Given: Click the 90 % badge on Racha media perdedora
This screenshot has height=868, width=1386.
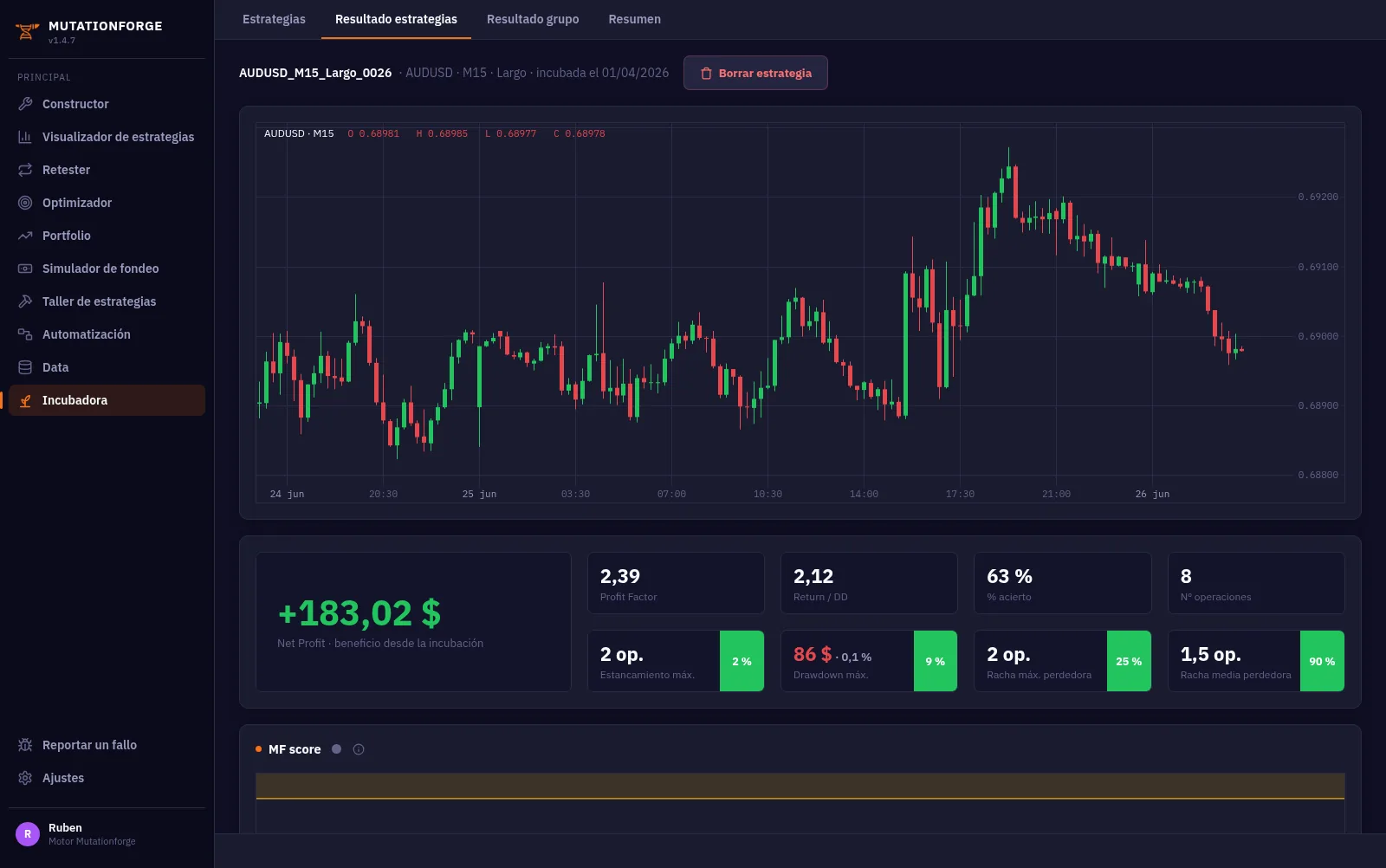Looking at the screenshot, I should [1322, 661].
